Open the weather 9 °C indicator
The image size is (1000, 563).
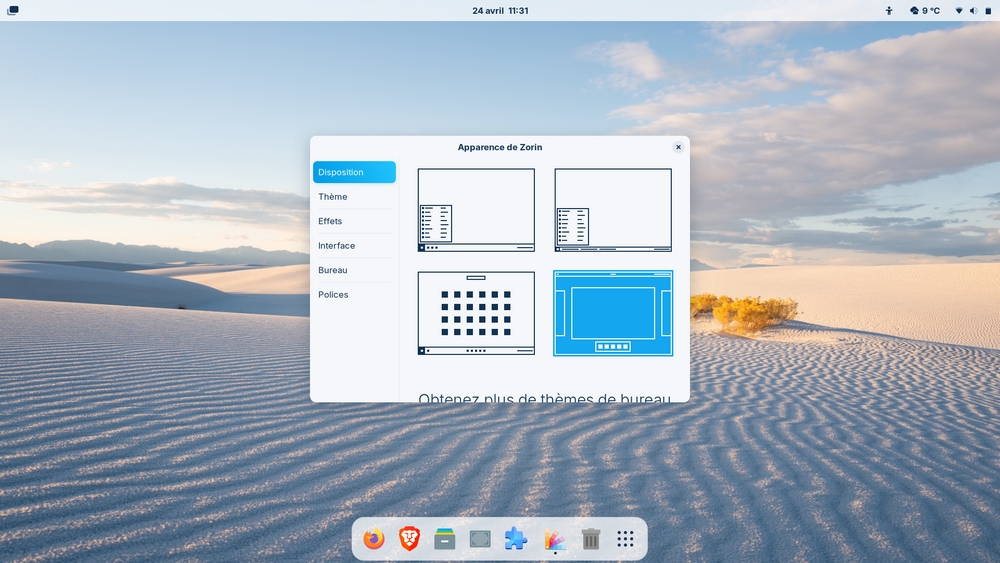click(x=925, y=10)
